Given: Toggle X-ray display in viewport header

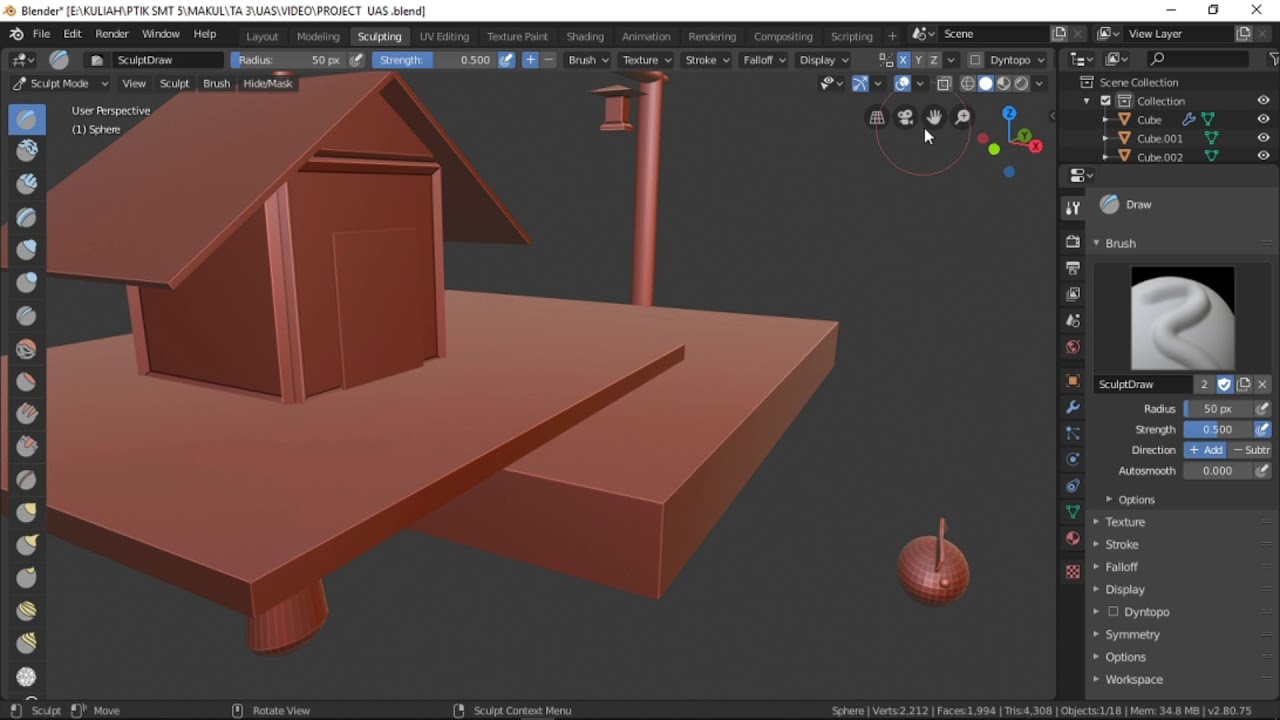Looking at the screenshot, I should (x=943, y=84).
